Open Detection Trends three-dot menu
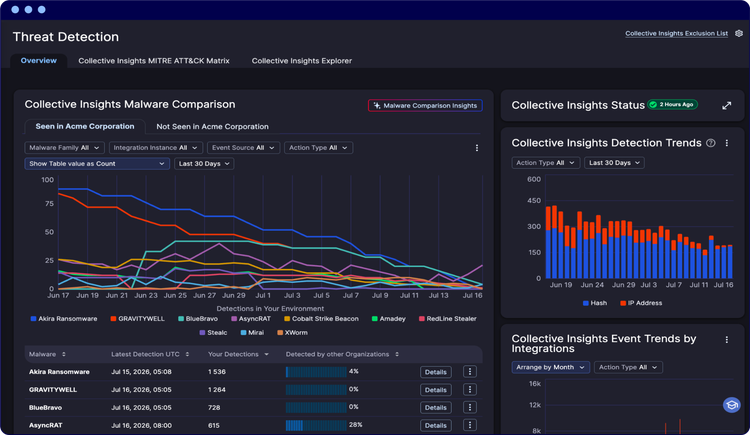Image resolution: width=750 pixels, height=435 pixels. pyautogui.click(x=727, y=143)
